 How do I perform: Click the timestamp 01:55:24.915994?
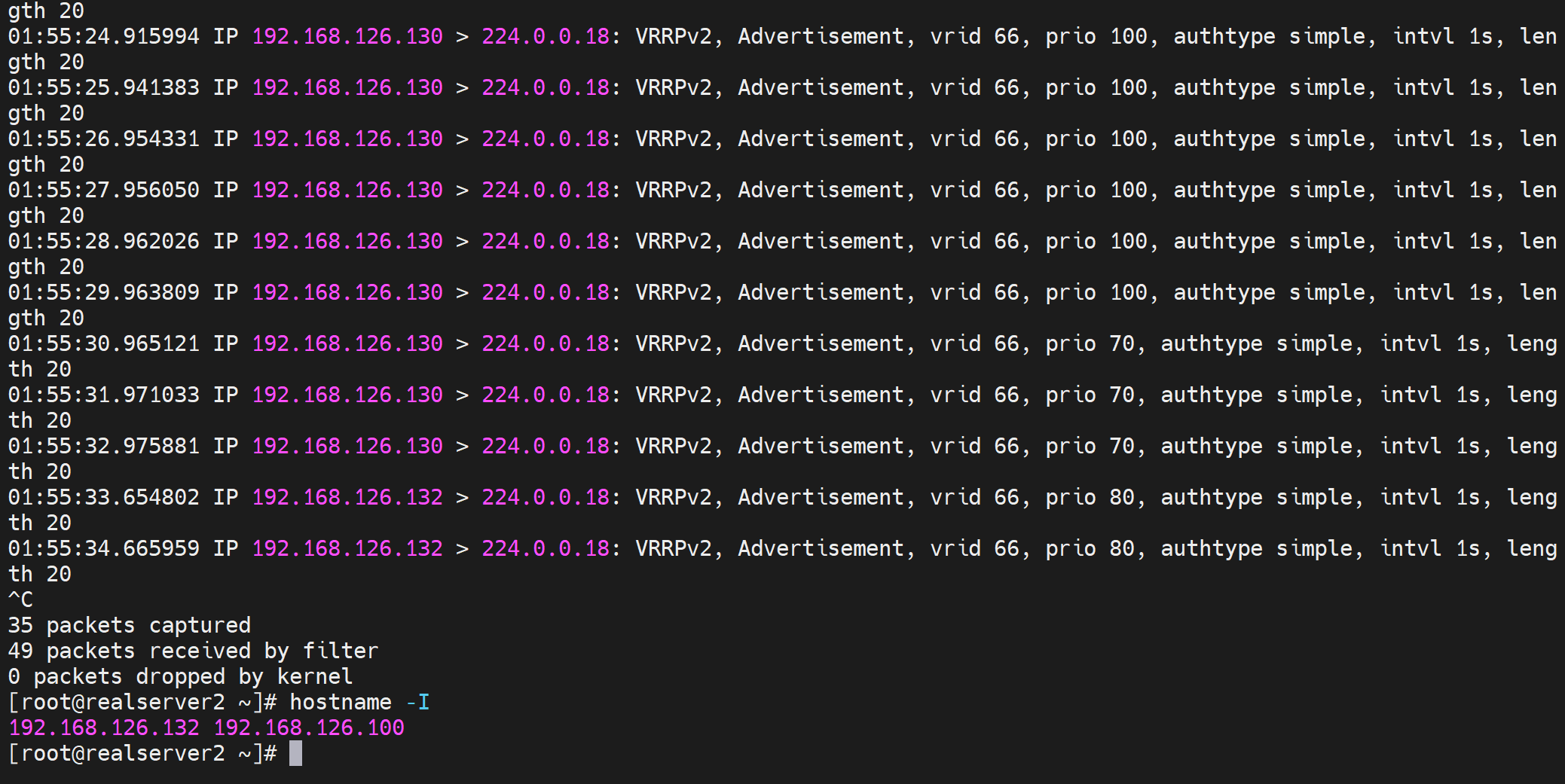[x=104, y=36]
